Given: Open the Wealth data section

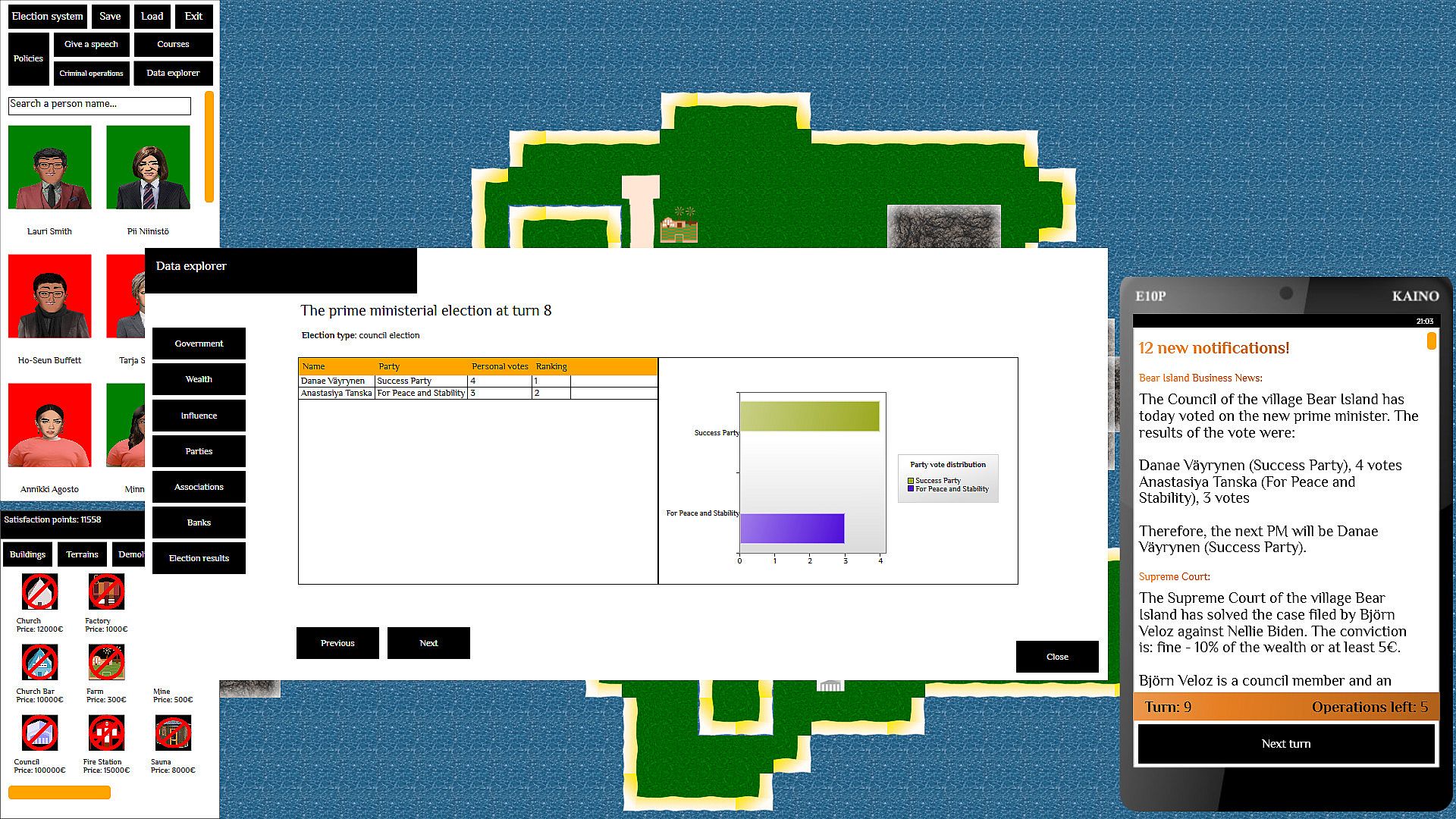Looking at the screenshot, I should tap(199, 379).
